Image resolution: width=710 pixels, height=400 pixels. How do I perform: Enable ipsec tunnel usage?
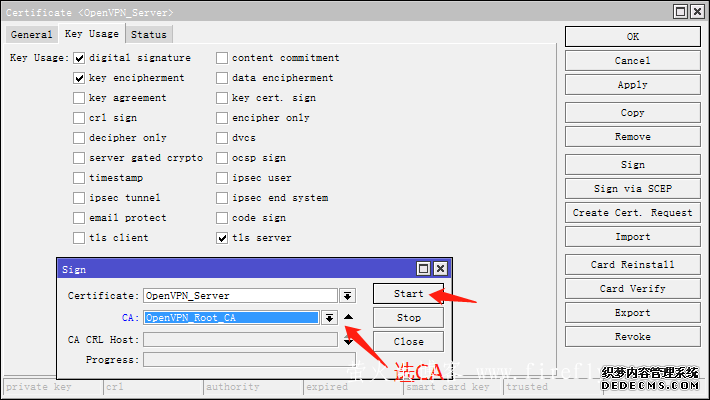[x=79, y=198]
